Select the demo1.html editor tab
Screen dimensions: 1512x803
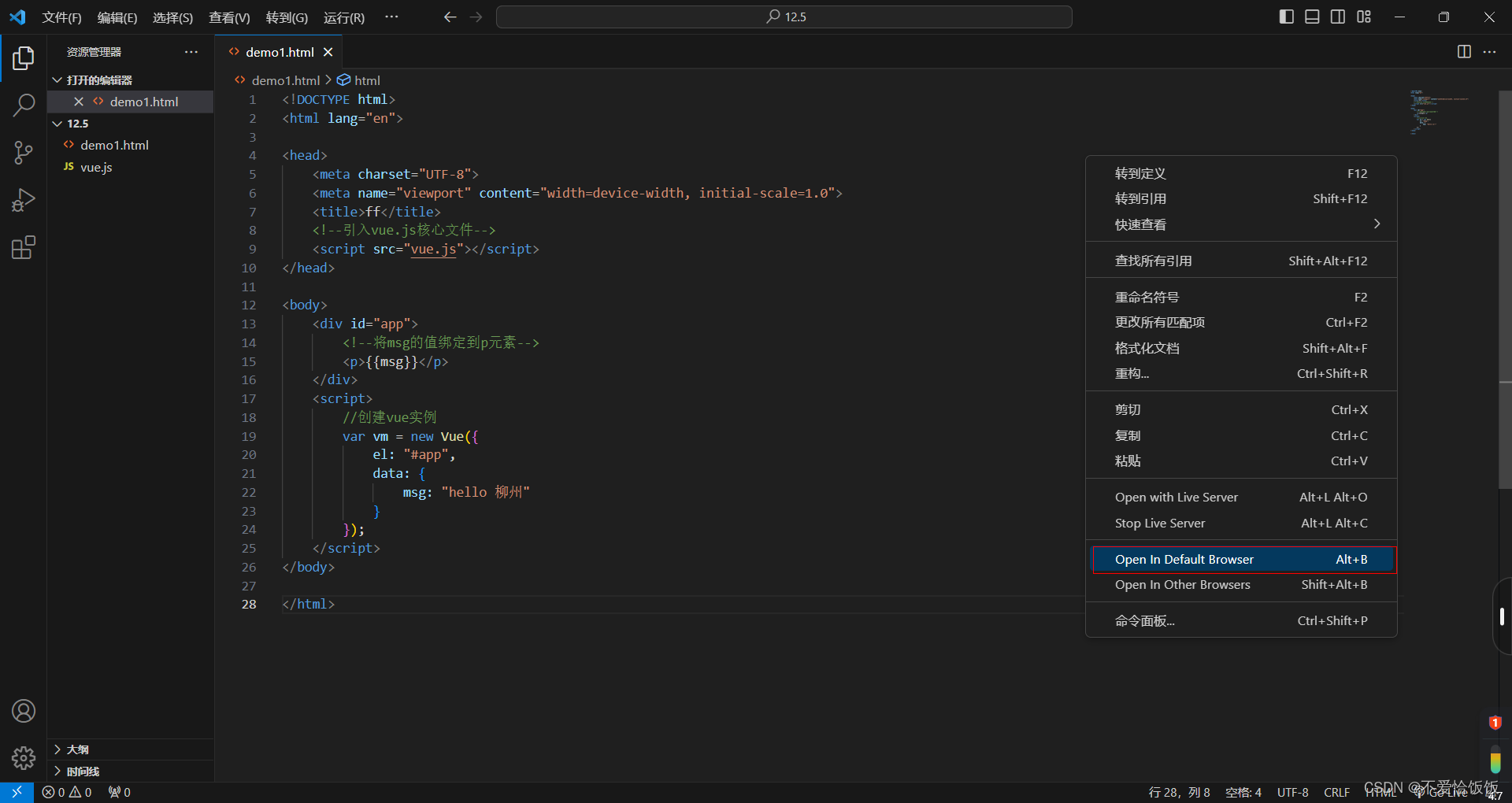point(280,52)
